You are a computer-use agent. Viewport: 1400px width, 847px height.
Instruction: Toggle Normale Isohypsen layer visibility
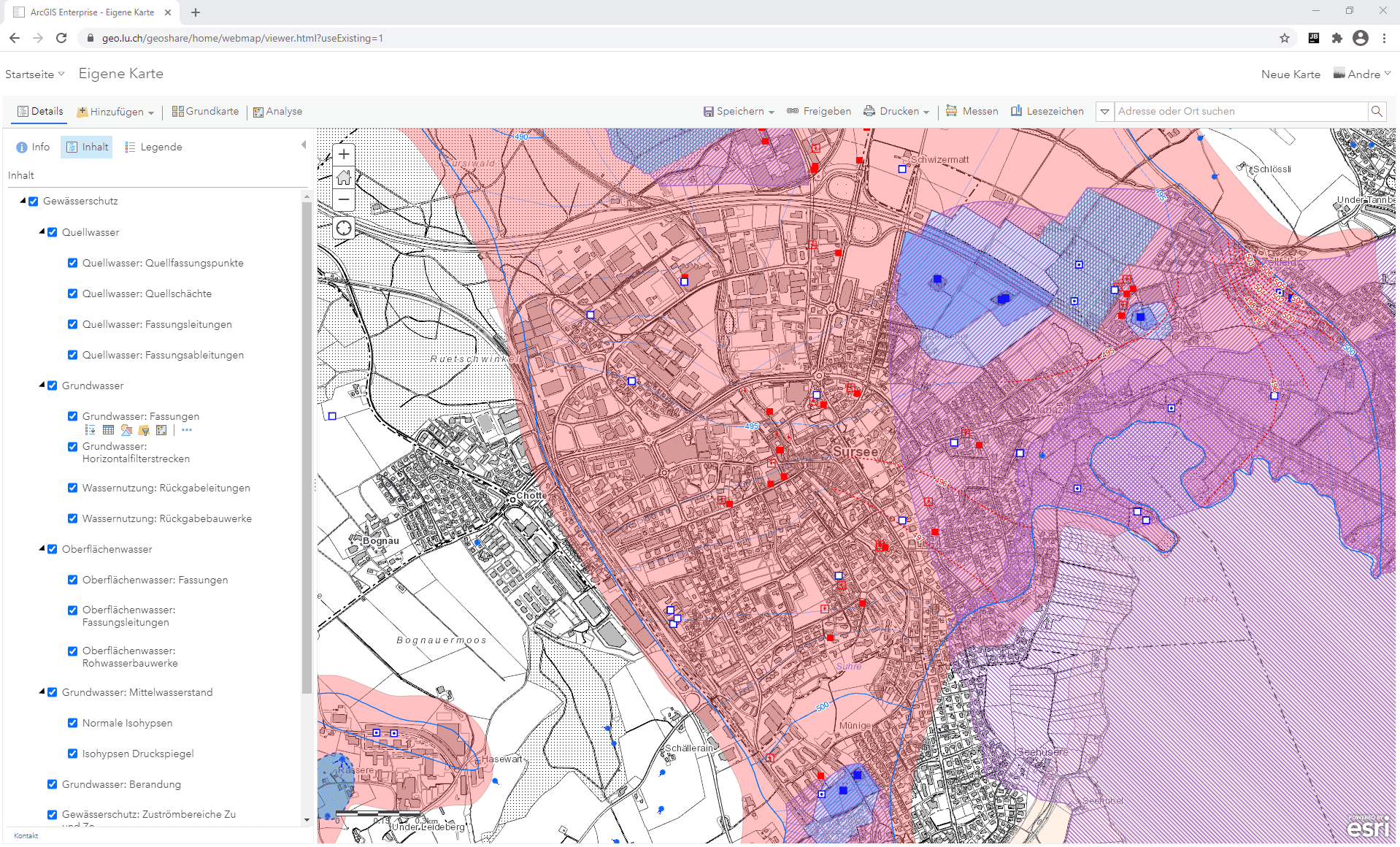click(72, 723)
